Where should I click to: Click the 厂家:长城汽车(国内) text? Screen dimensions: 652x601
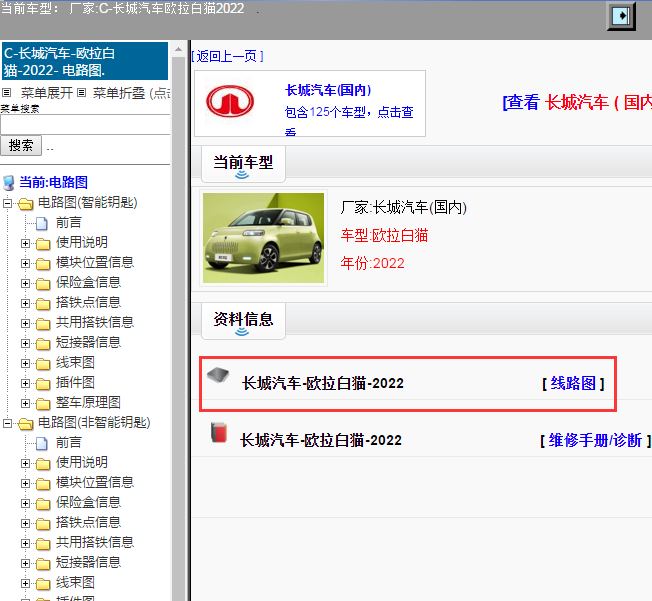[x=403, y=207]
